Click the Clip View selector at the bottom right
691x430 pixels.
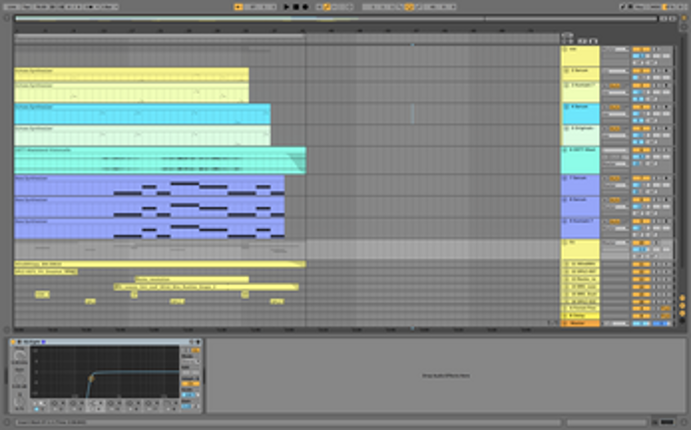[655, 423]
